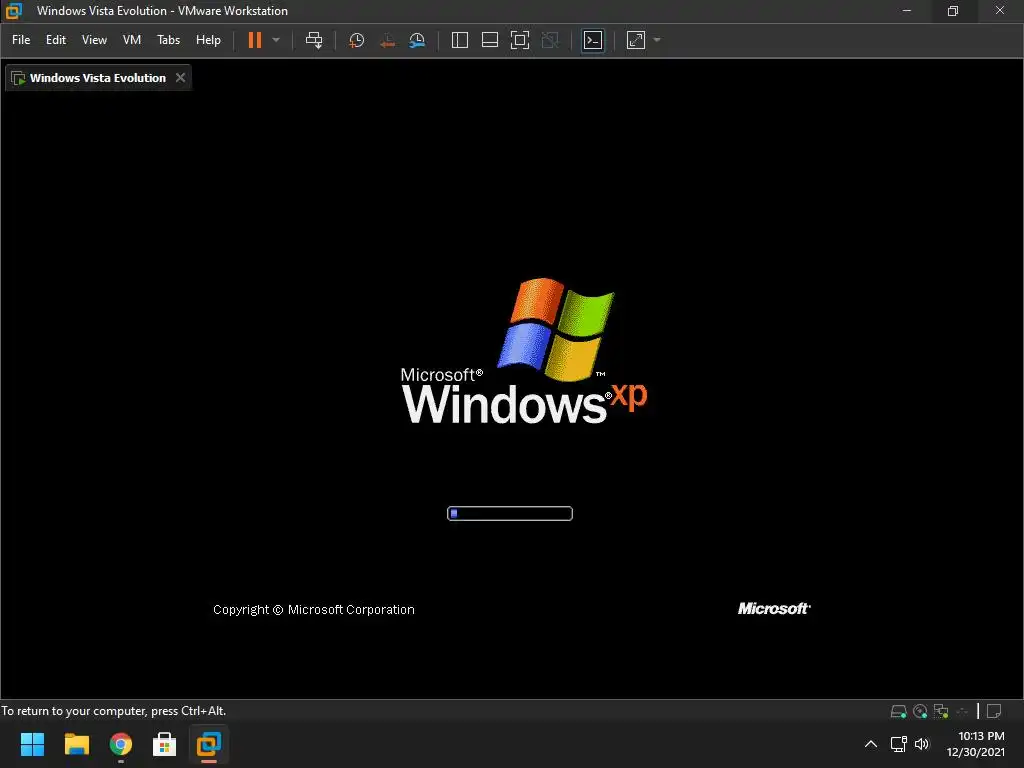
Task: Open the Help menu
Action: pos(208,40)
